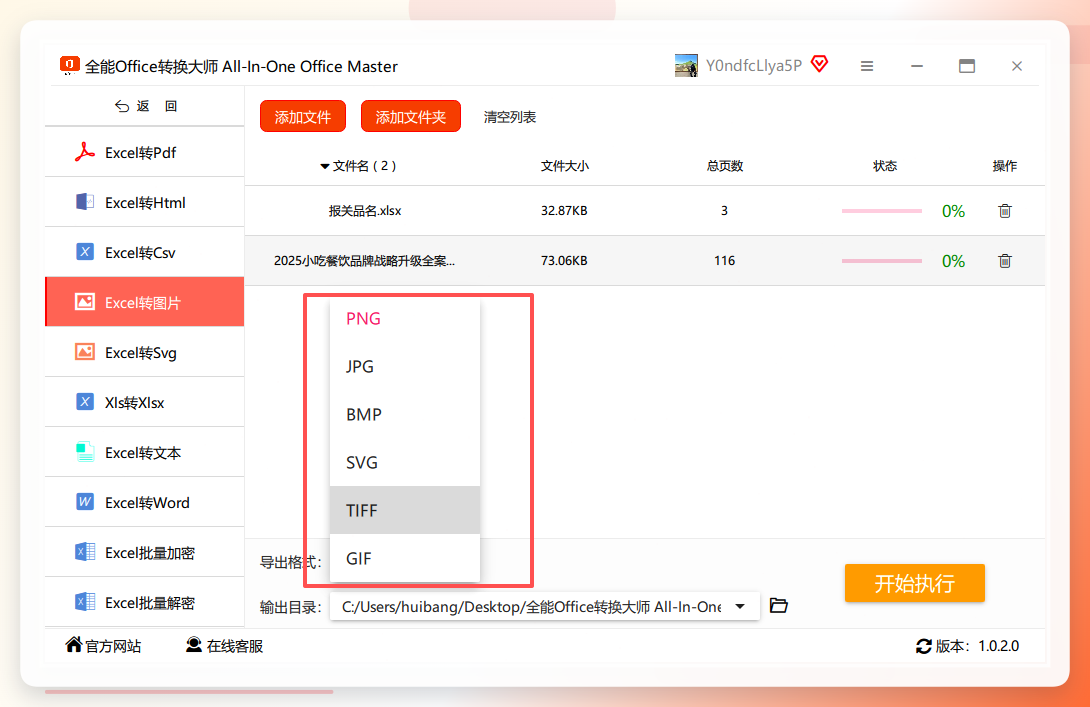Click the user avatar picture
This screenshot has width=1090, height=707.
coord(686,65)
